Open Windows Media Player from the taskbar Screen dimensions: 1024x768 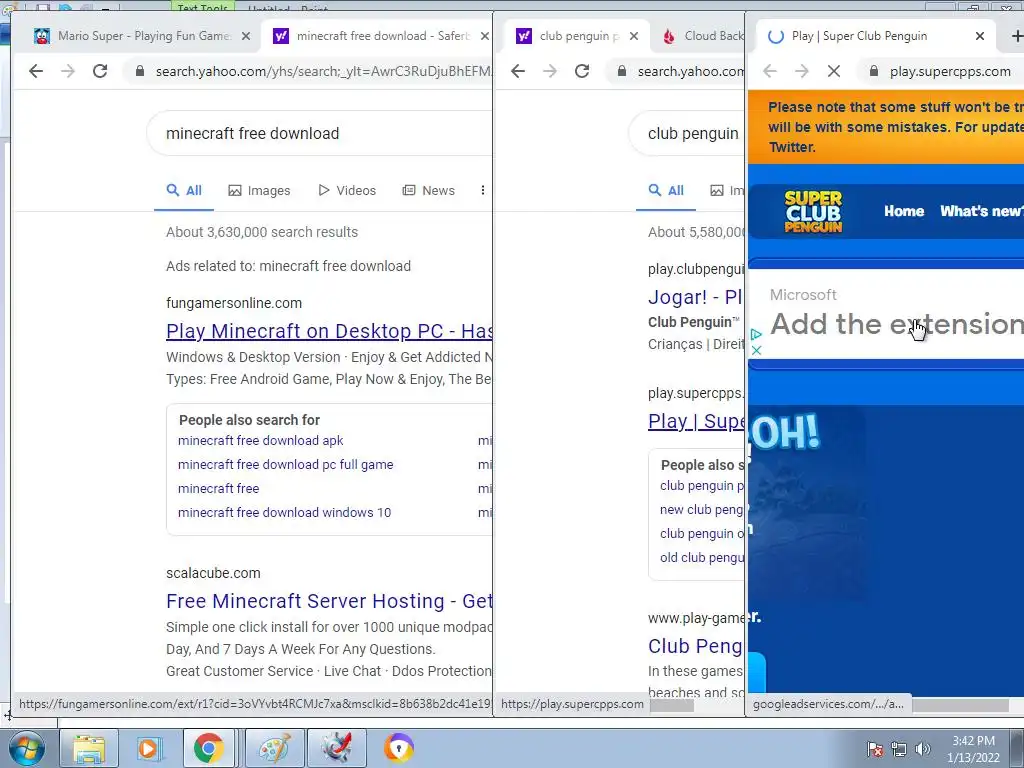pyautogui.click(x=148, y=748)
